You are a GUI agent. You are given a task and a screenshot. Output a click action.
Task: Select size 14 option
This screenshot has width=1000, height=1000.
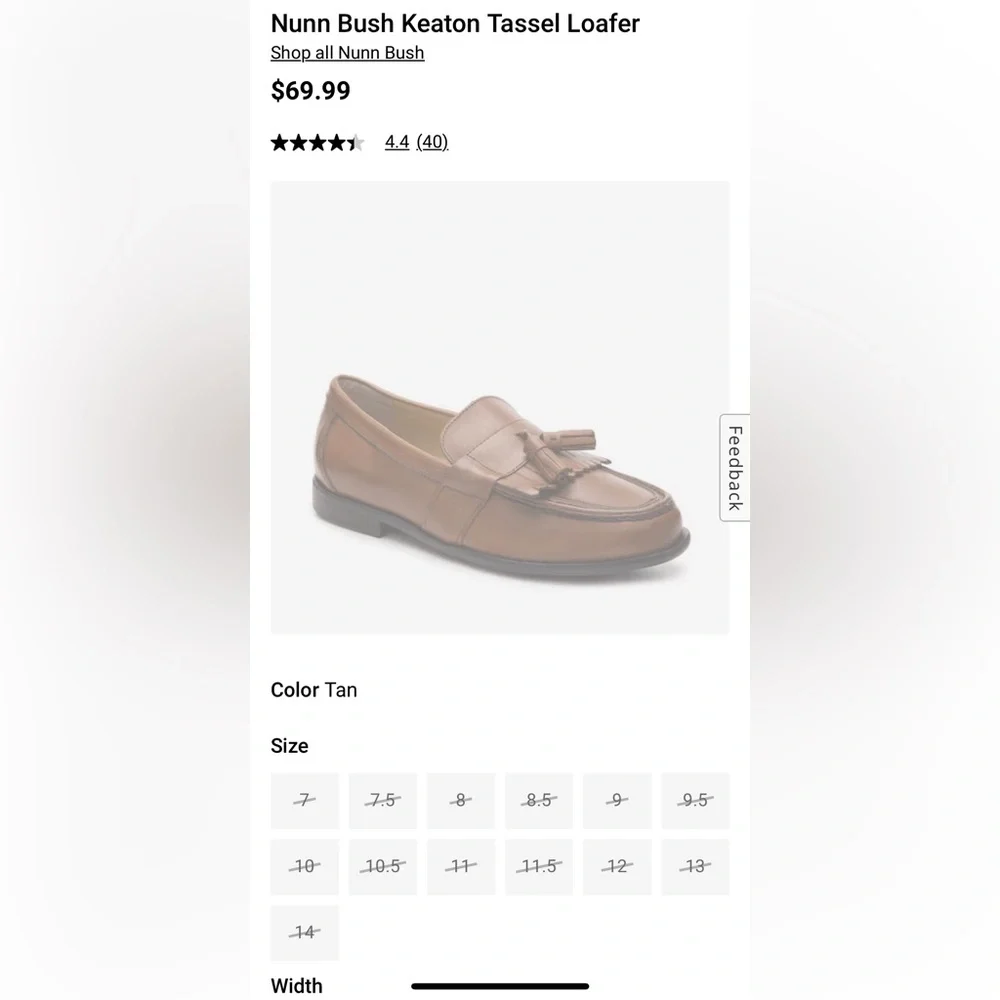[x=305, y=933]
